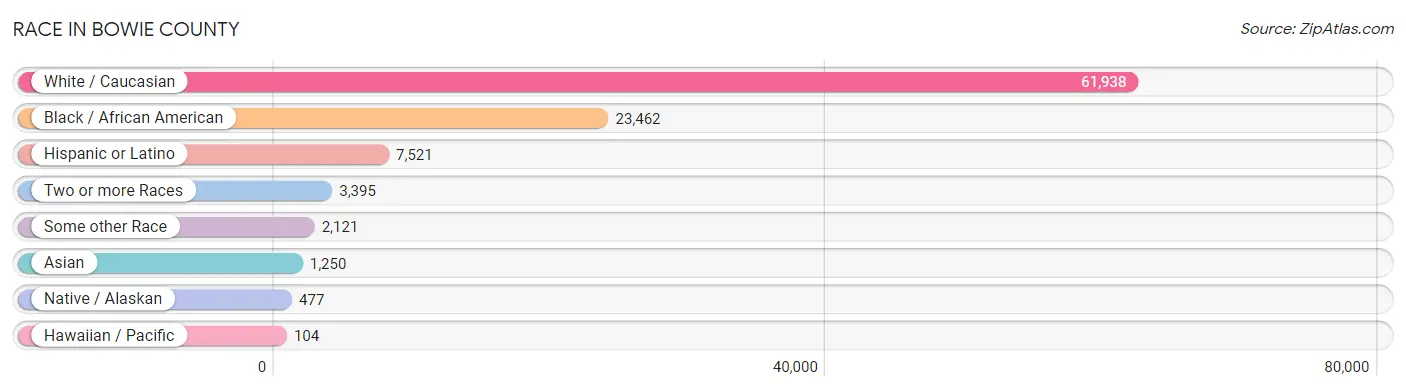Viewport: 1406px width, 391px height.
Task: Click the 23,462 value label
Action: [x=638, y=118]
